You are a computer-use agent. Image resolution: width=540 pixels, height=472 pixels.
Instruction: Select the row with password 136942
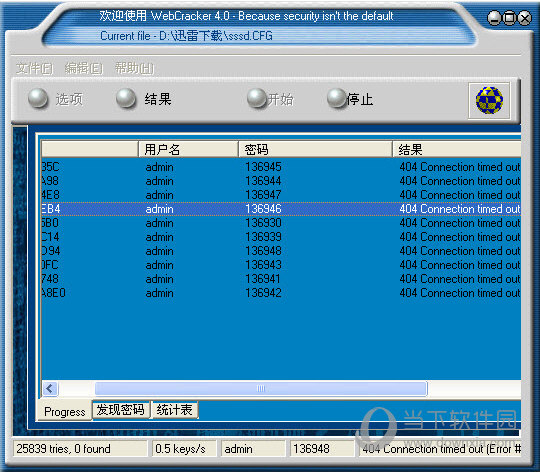281,293
